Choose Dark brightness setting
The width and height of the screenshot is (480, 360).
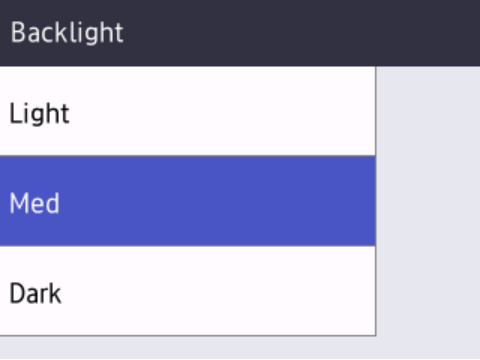click(188, 291)
